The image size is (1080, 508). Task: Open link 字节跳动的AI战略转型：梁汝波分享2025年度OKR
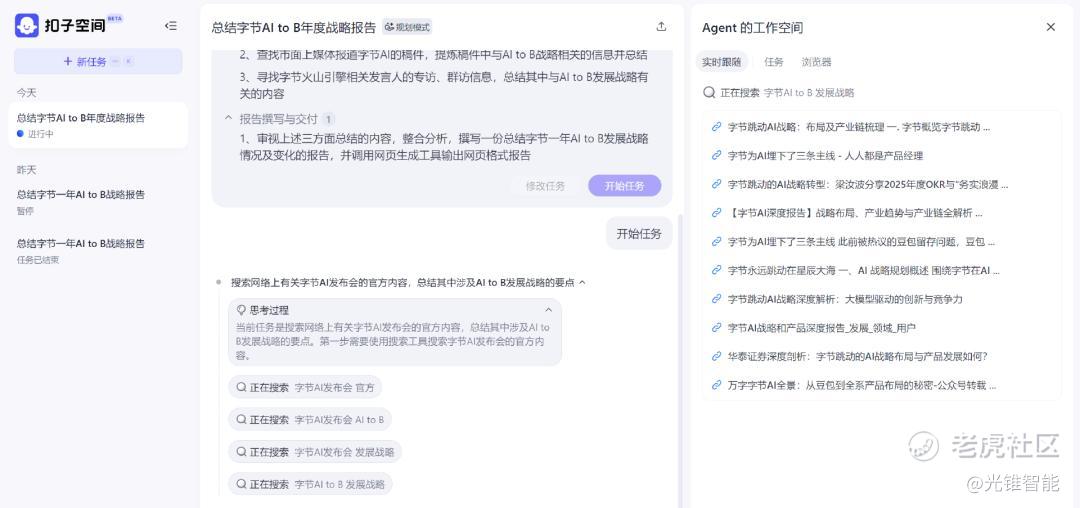(868, 184)
